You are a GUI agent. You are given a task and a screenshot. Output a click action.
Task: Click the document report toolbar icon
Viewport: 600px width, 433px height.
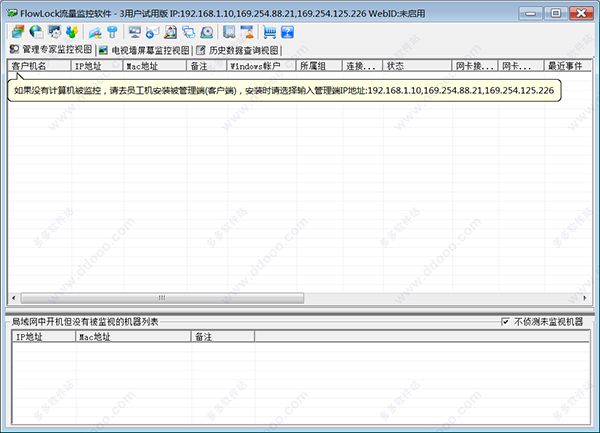click(x=171, y=32)
